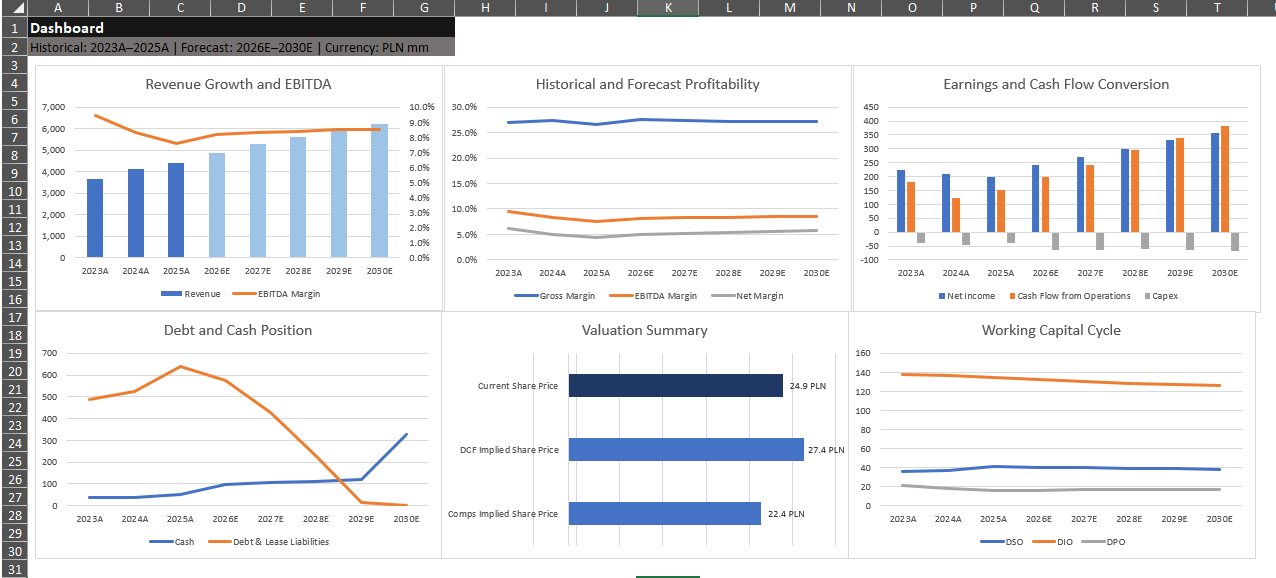
Task: Select the orange DIO line in Working Capital chart
Action: click(1060, 380)
